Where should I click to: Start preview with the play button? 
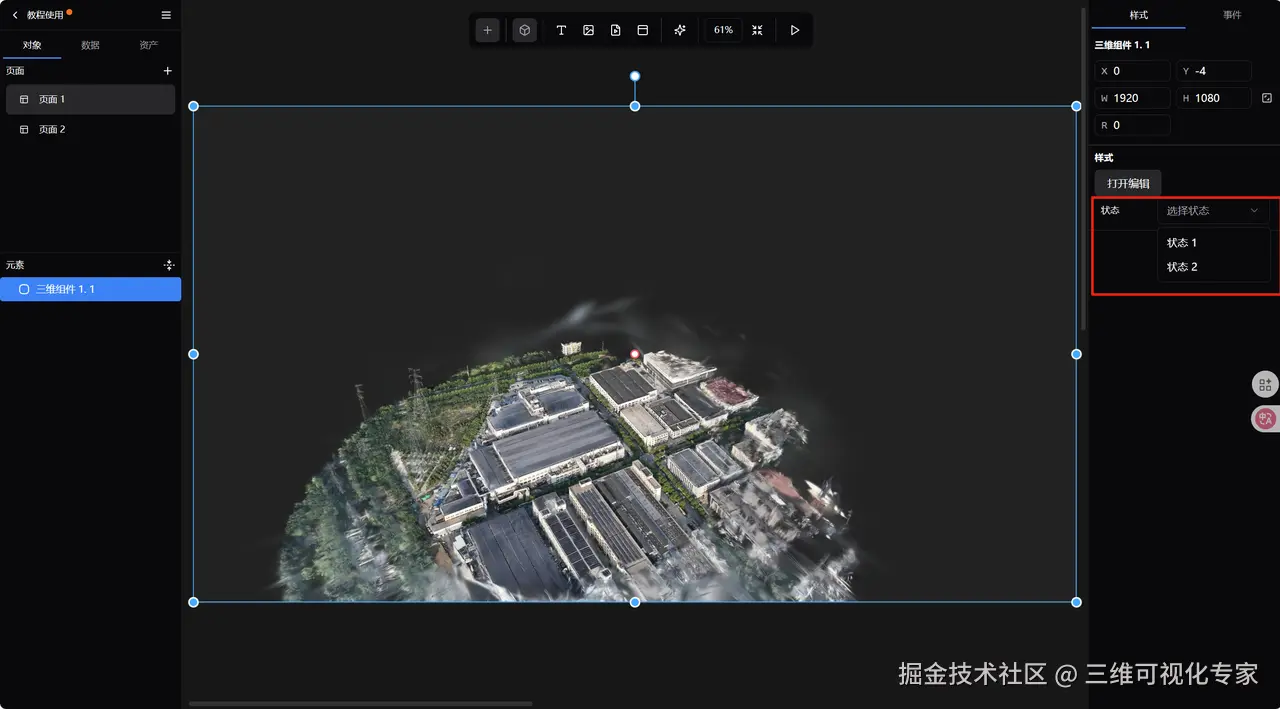pos(795,30)
